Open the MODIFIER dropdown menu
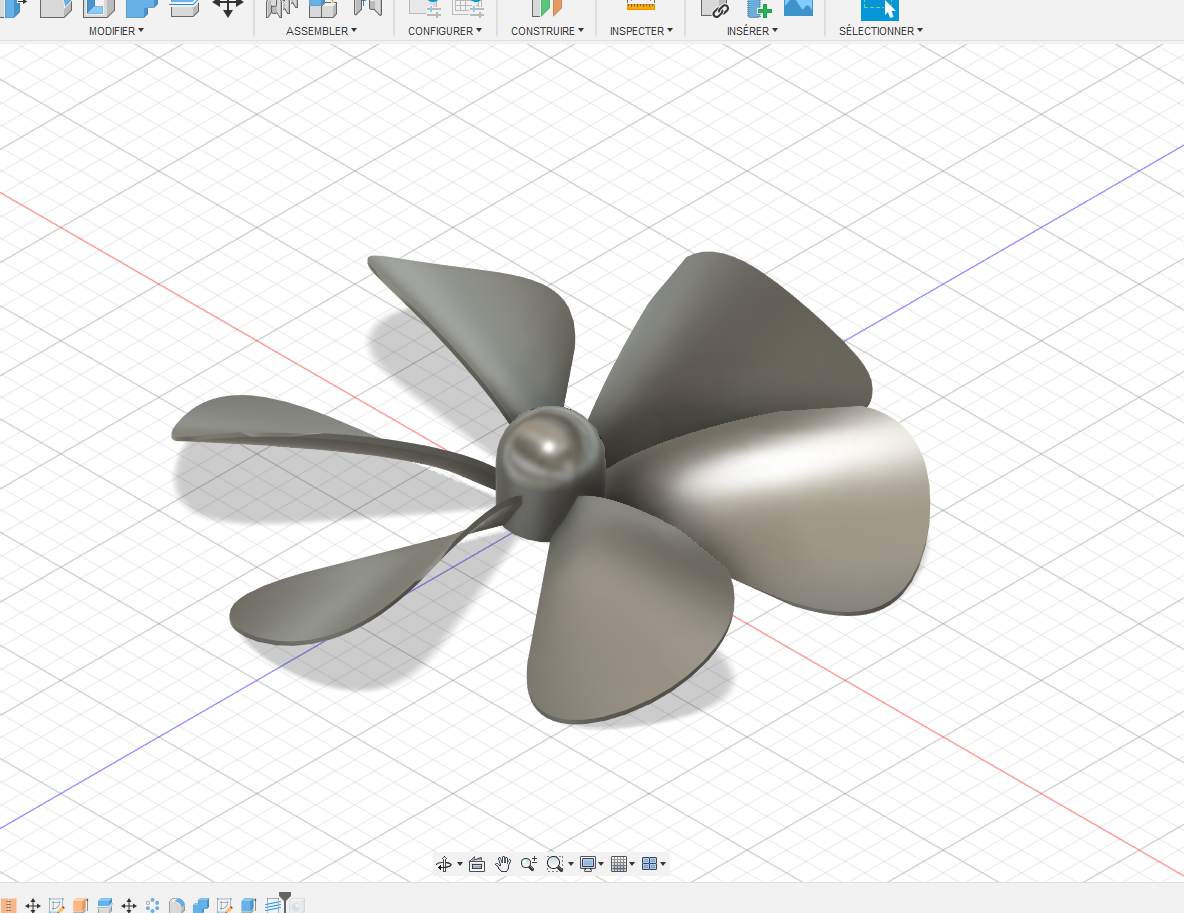The height and width of the screenshot is (913, 1184). (116, 31)
